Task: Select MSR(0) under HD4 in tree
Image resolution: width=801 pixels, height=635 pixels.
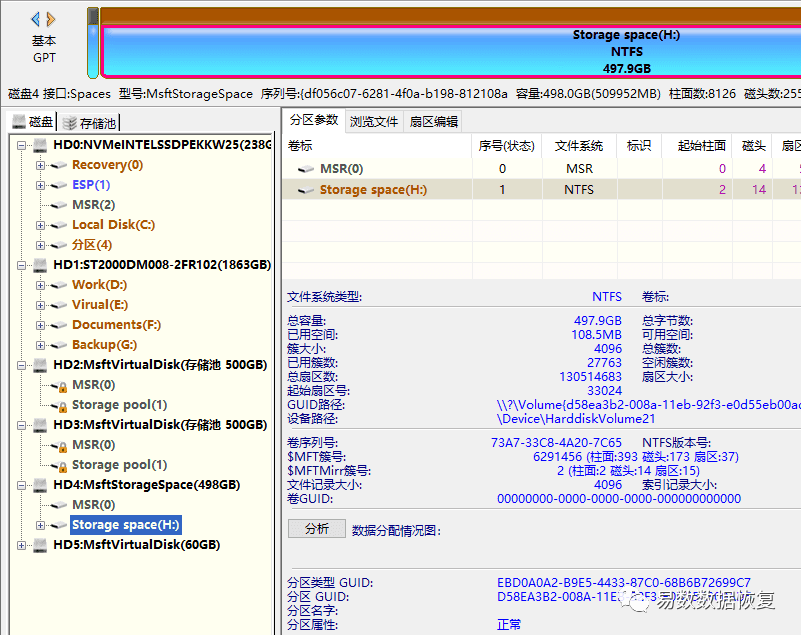Action: tap(93, 505)
